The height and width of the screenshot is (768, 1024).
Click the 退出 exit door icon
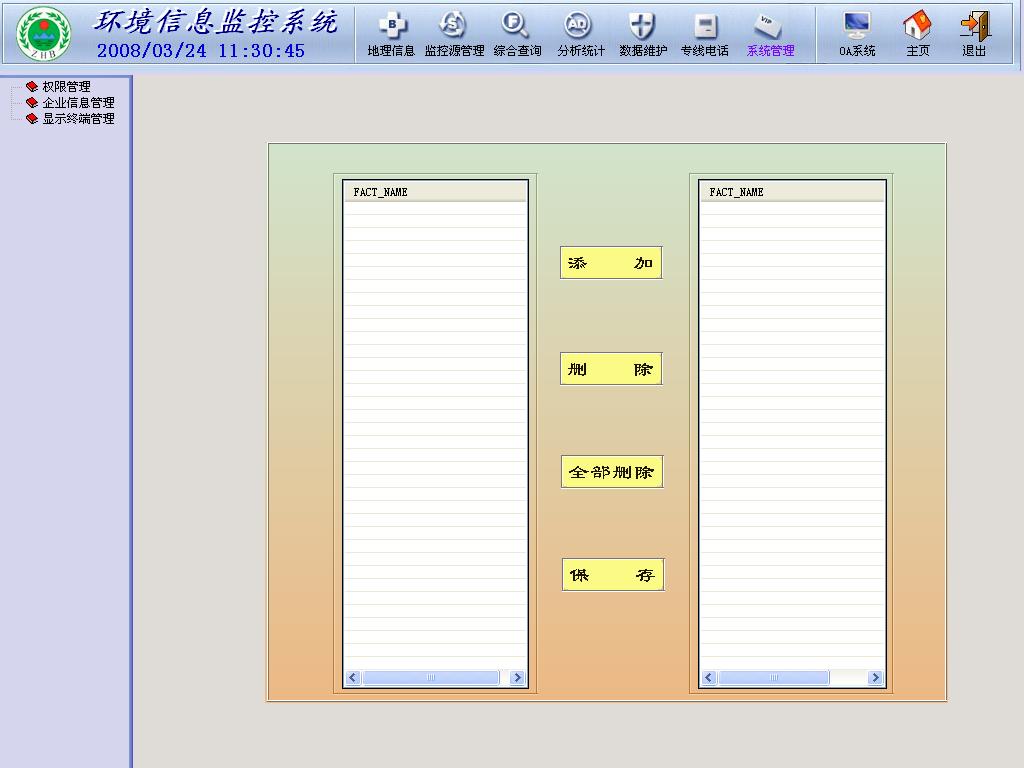tap(974, 27)
